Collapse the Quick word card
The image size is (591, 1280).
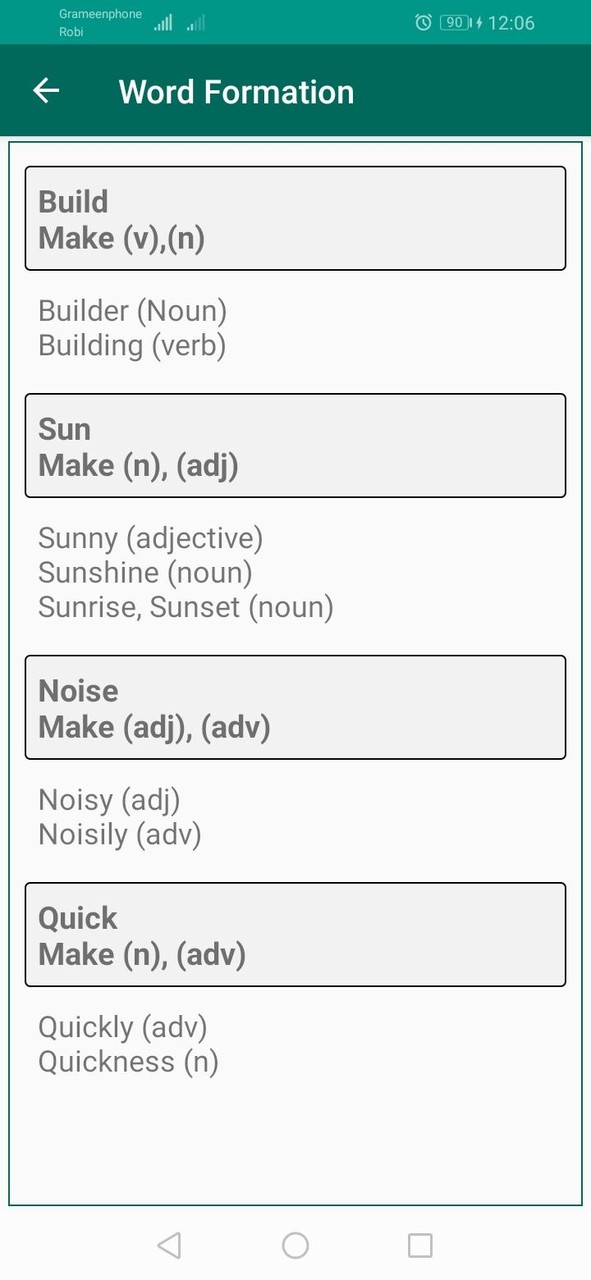tap(295, 934)
